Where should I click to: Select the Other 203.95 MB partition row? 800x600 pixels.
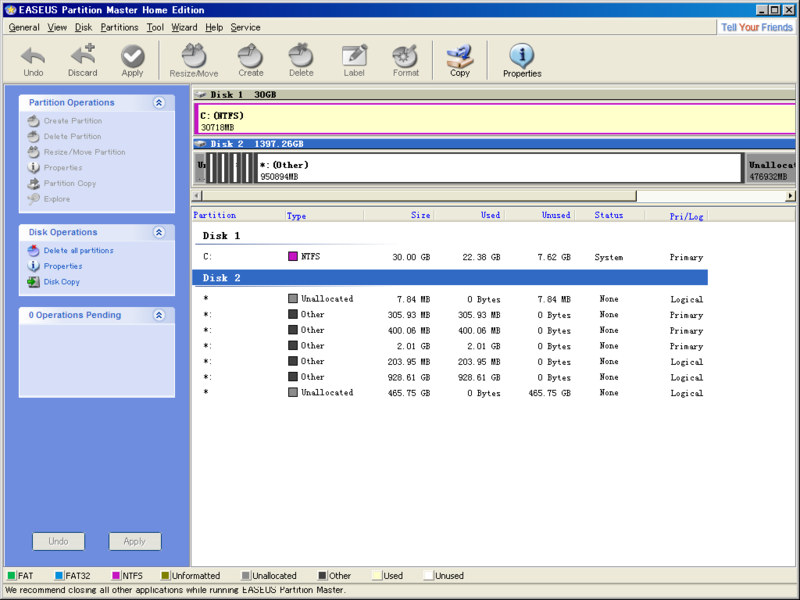coord(450,362)
